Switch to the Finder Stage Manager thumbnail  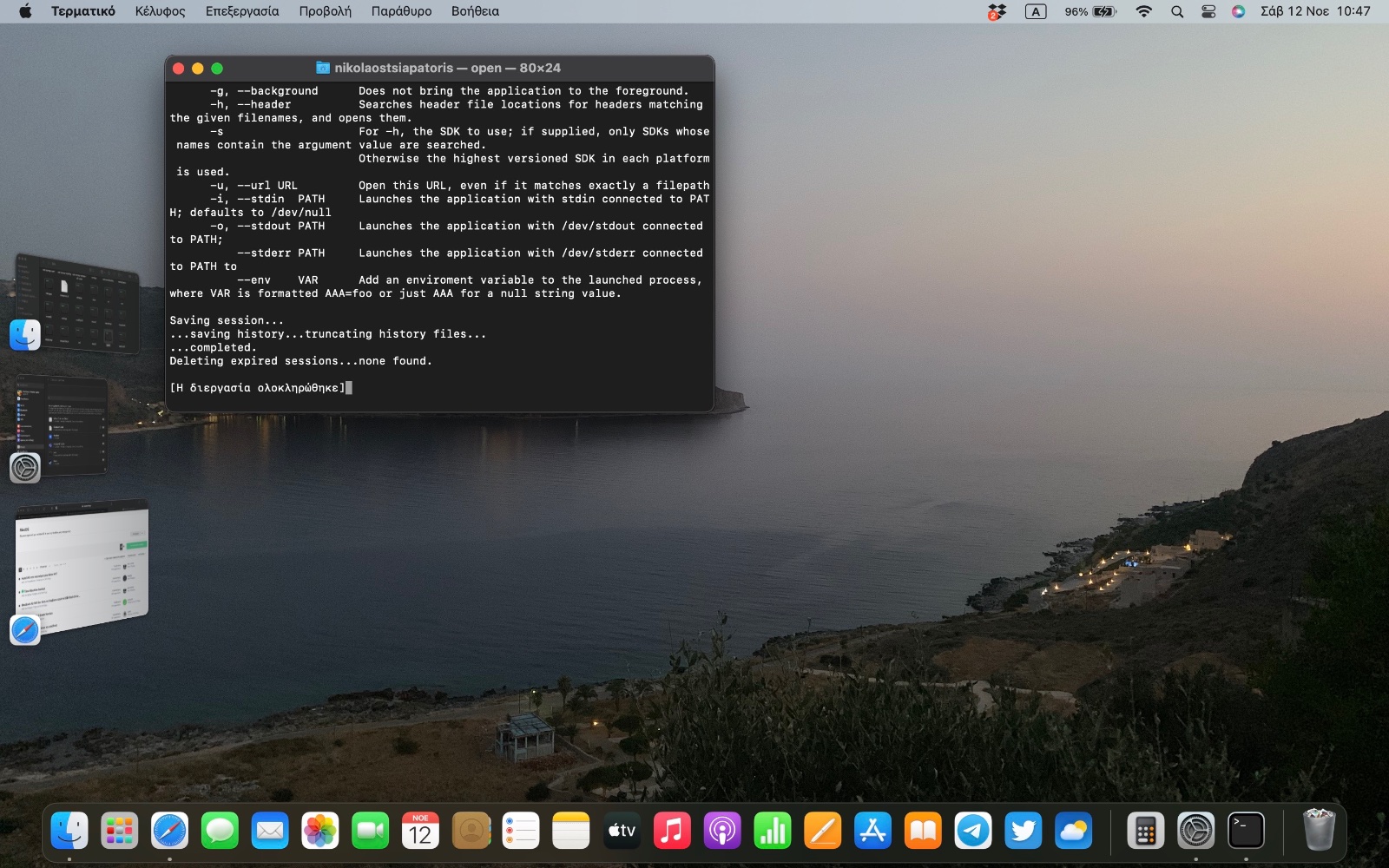78,304
